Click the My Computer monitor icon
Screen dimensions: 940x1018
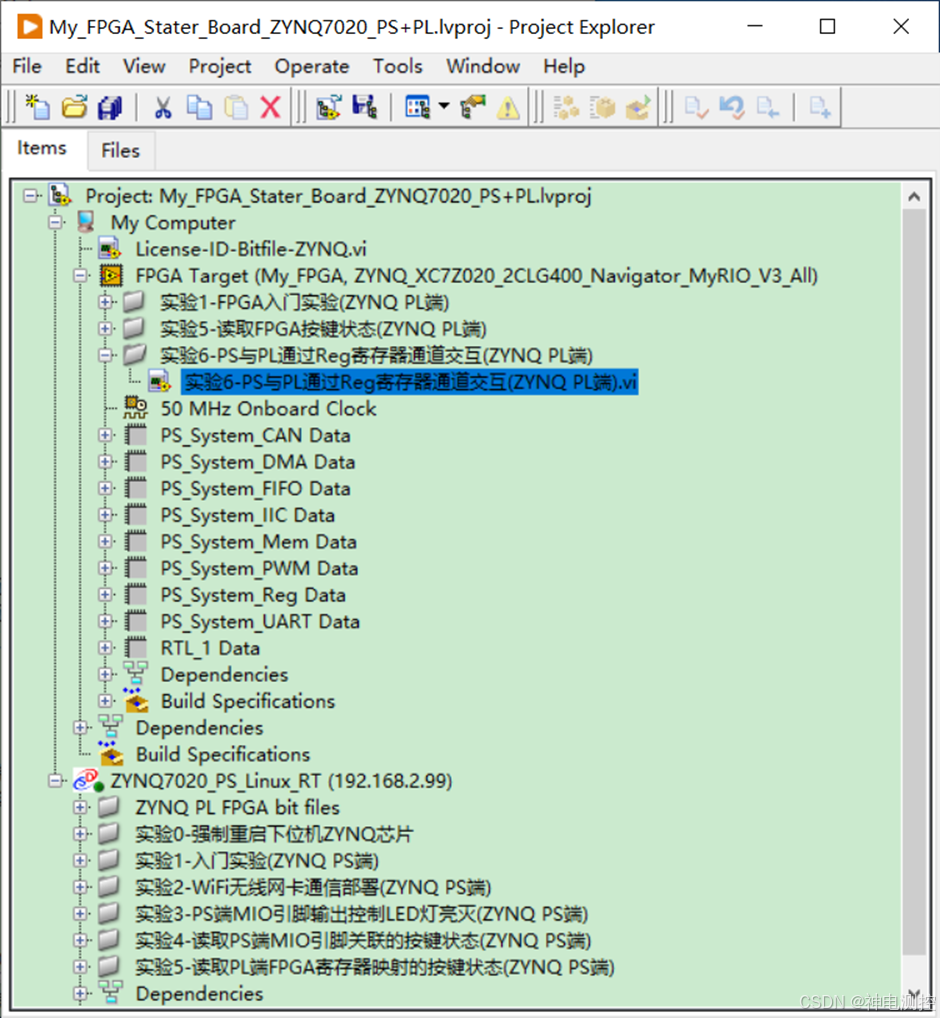tap(86, 222)
